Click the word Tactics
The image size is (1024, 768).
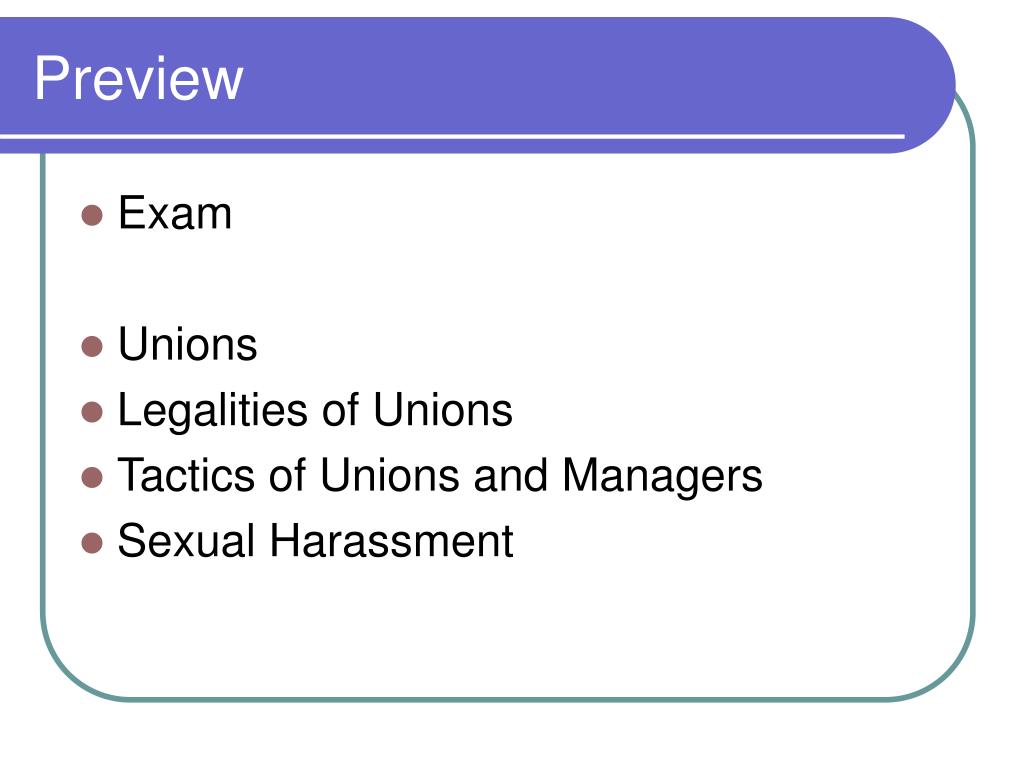click(186, 475)
